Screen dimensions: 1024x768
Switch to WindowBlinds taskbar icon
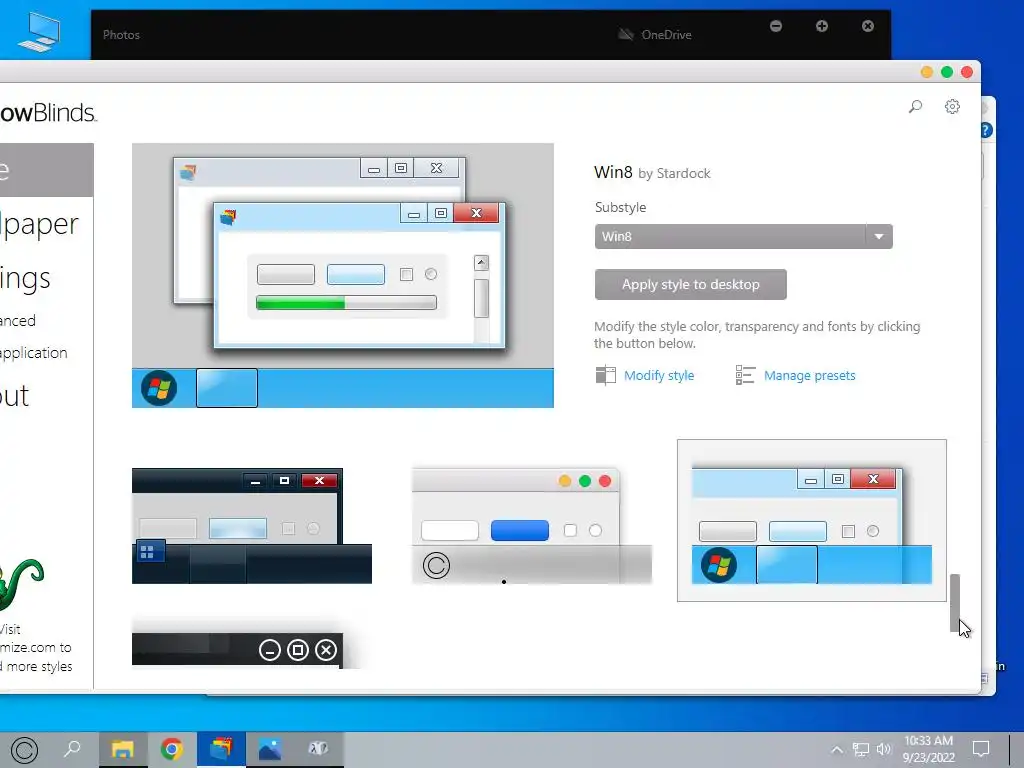pos(221,749)
